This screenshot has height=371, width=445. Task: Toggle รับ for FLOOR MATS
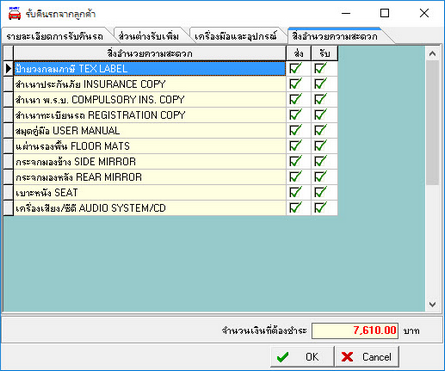pyautogui.click(x=320, y=146)
